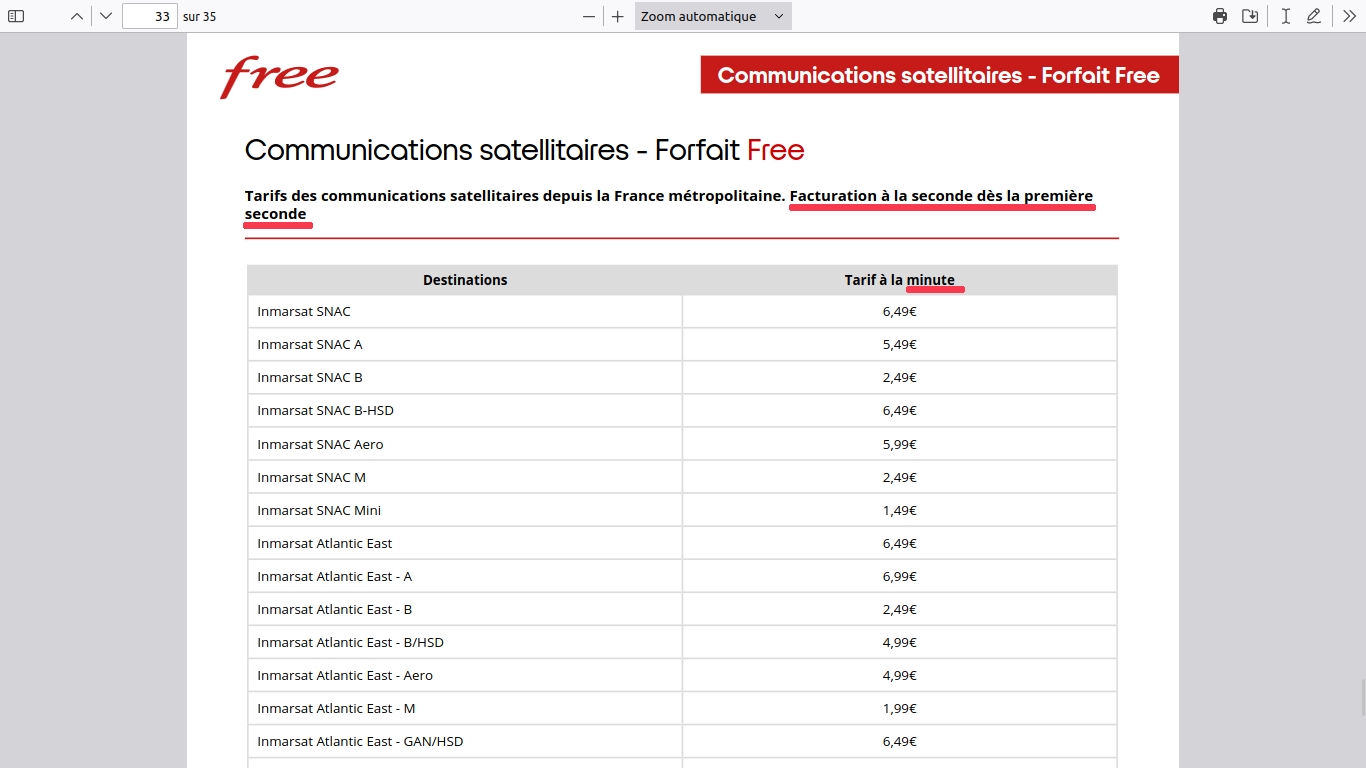Click the Destinations column header
This screenshot has height=768, width=1366.
pos(465,280)
